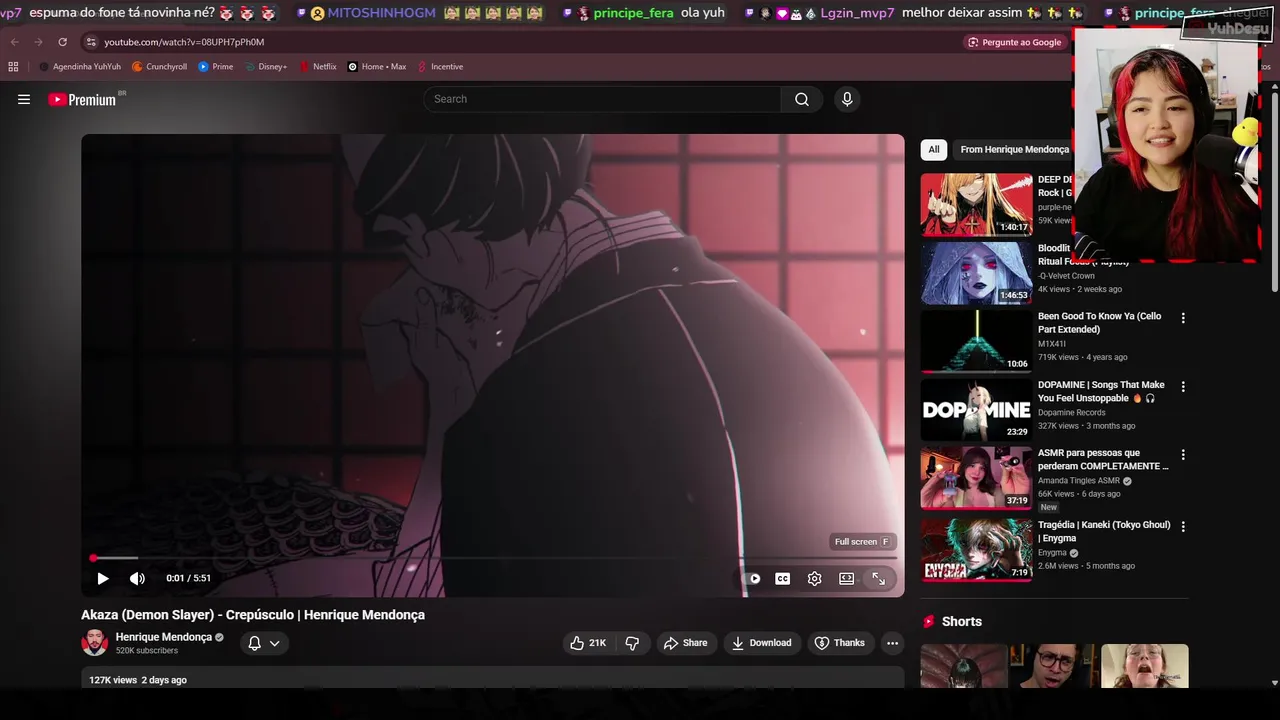Open the first Shorts thumbnail
The image size is (1280, 720).
pyautogui.click(x=964, y=666)
